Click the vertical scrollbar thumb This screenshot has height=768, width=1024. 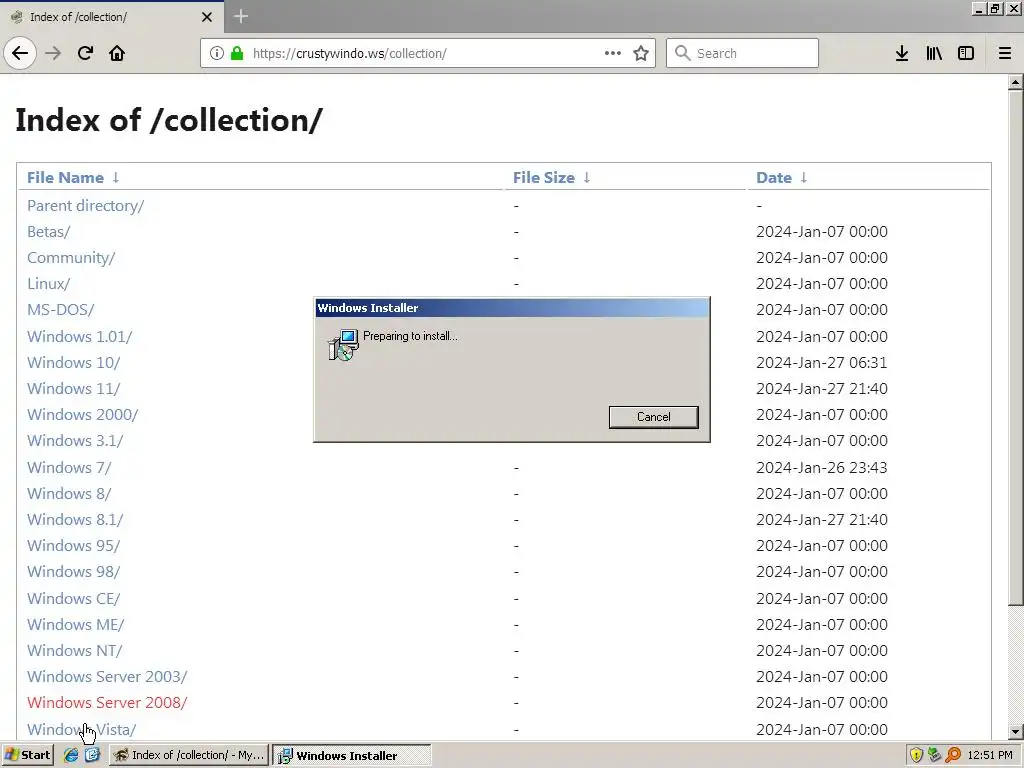pos(1015,347)
